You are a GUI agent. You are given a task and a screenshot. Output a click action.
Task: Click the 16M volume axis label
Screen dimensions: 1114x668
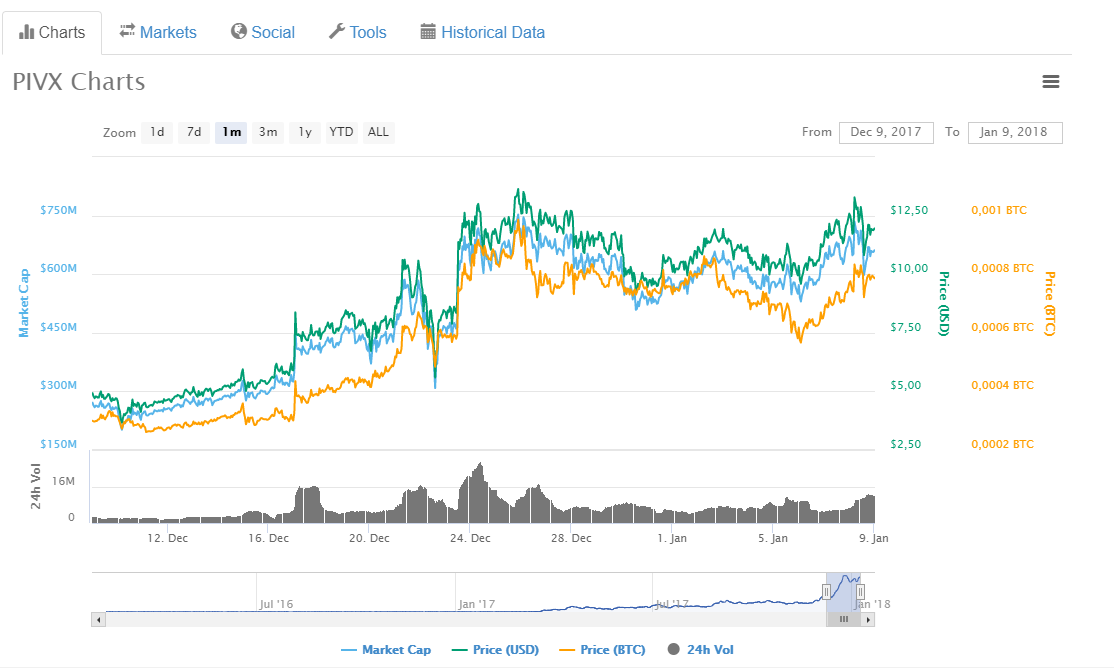[x=63, y=481]
